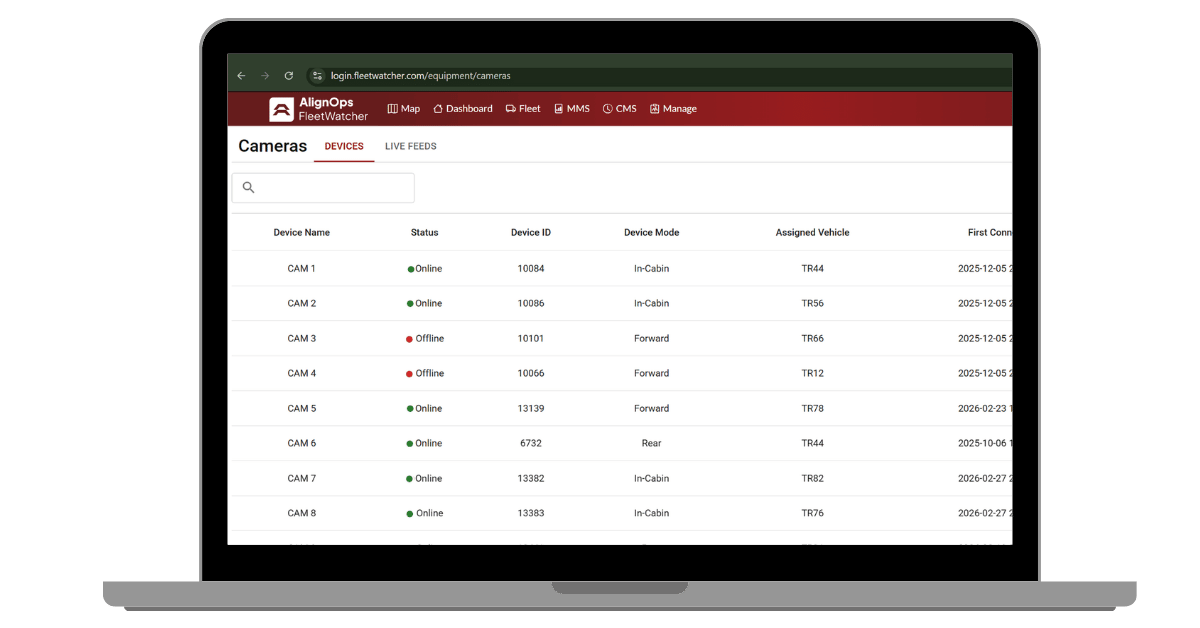The image size is (1200, 628).
Task: Click the site info icon in address bar
Action: [x=317, y=76]
